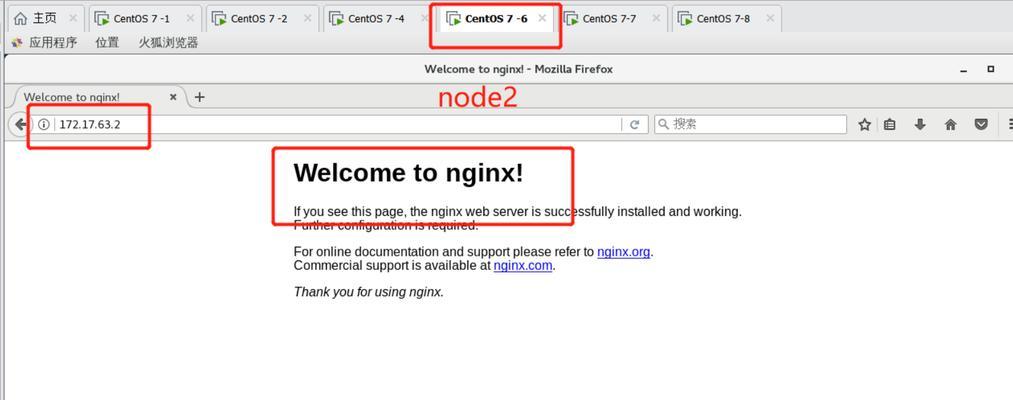Close the CentOS 7 -2 VM tab
1013x400 pixels.
tap(308, 18)
